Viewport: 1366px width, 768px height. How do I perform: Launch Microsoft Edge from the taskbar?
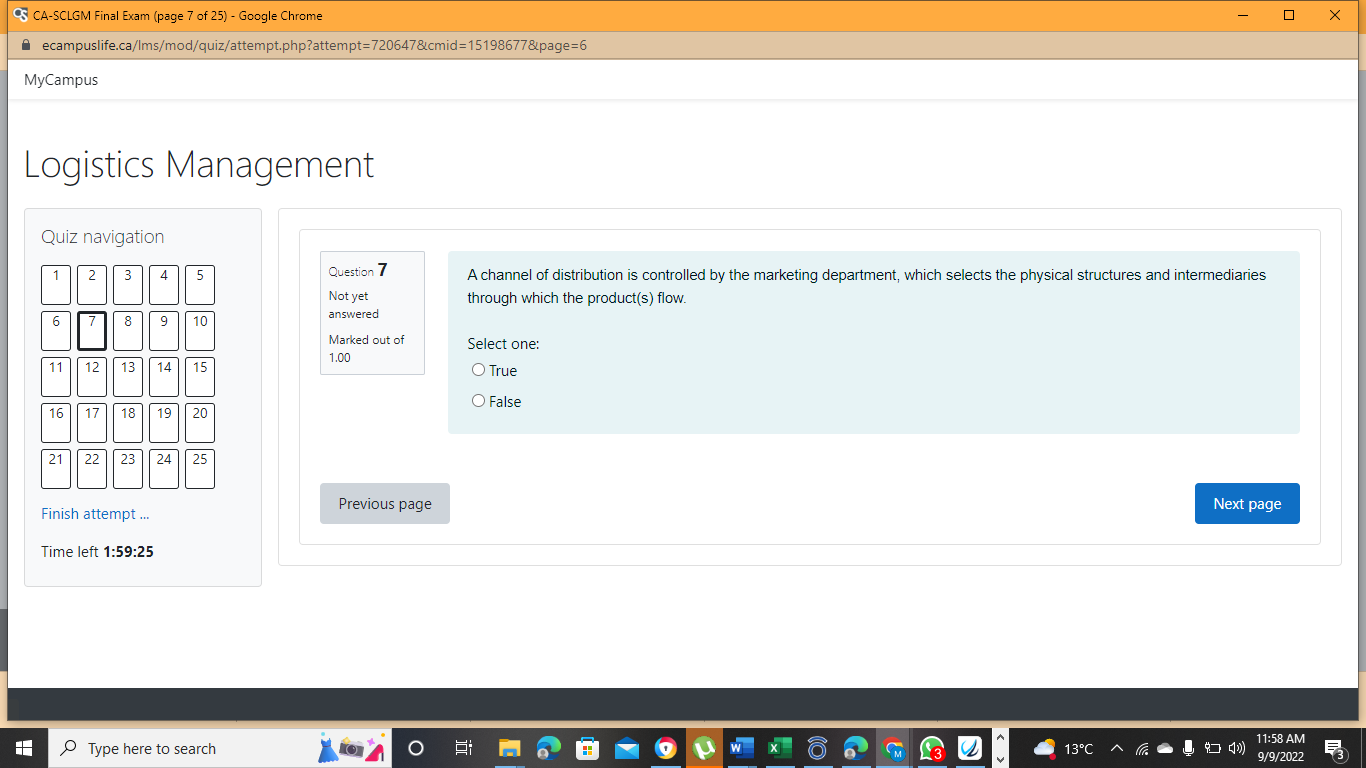pos(855,748)
